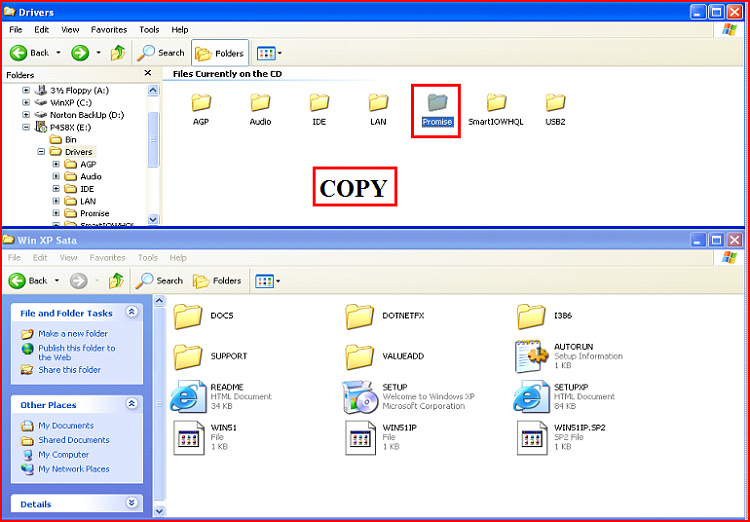This screenshot has width=750, height=522.
Task: Expand AGP node in folder tree
Action: pos(56,164)
